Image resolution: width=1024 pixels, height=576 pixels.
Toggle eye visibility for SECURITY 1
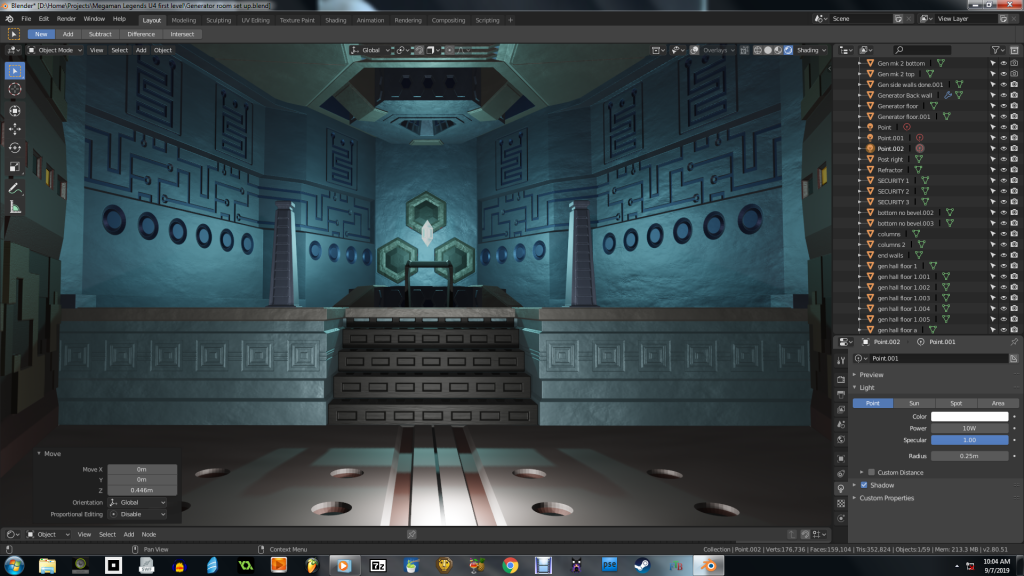coord(1004,181)
